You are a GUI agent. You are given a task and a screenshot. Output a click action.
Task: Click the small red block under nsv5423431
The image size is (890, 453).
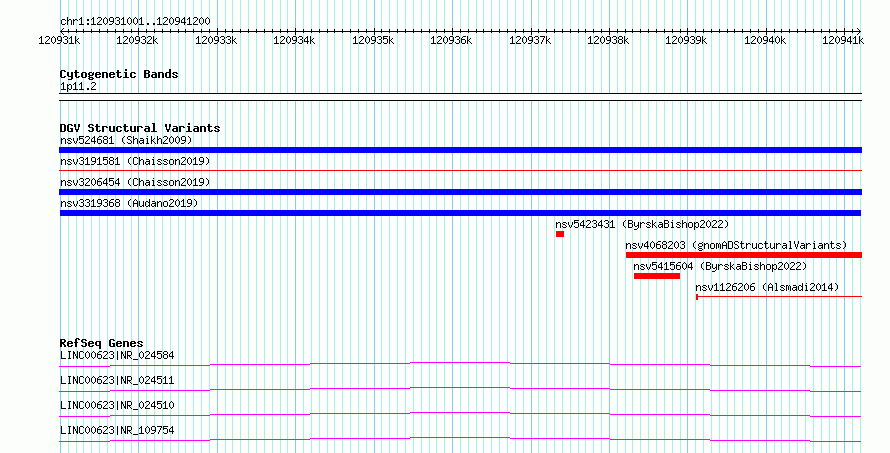coord(560,234)
